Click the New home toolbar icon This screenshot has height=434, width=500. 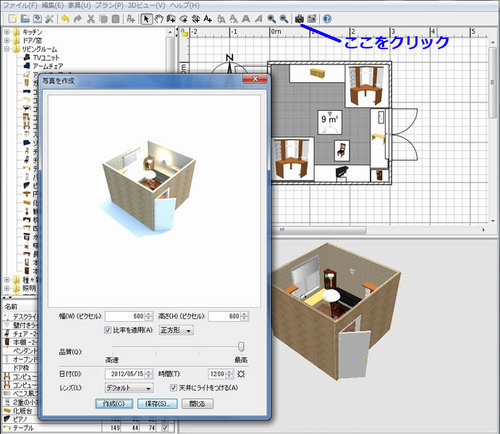click(x=12, y=19)
